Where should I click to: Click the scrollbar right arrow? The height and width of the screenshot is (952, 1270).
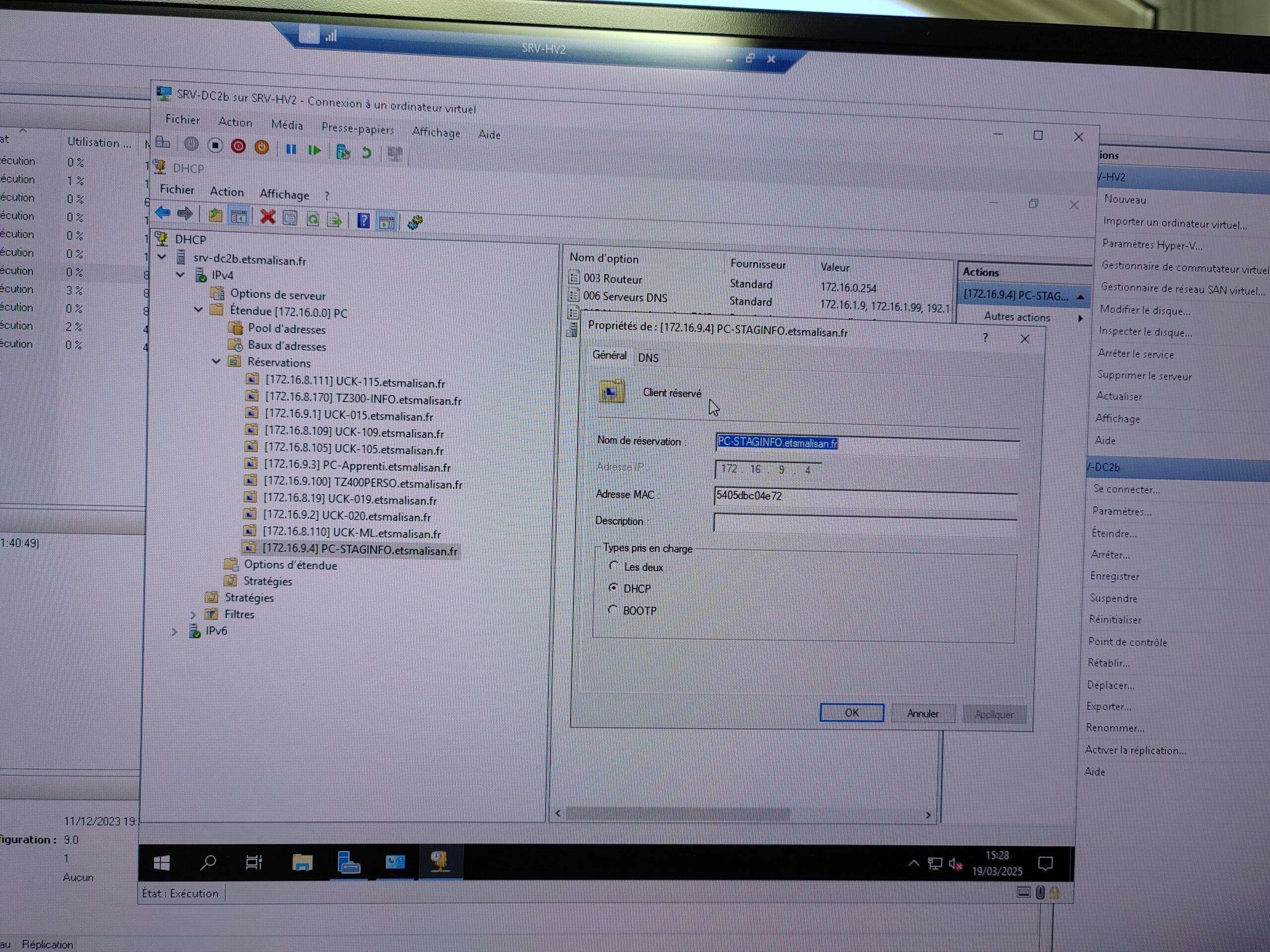pyautogui.click(x=928, y=815)
